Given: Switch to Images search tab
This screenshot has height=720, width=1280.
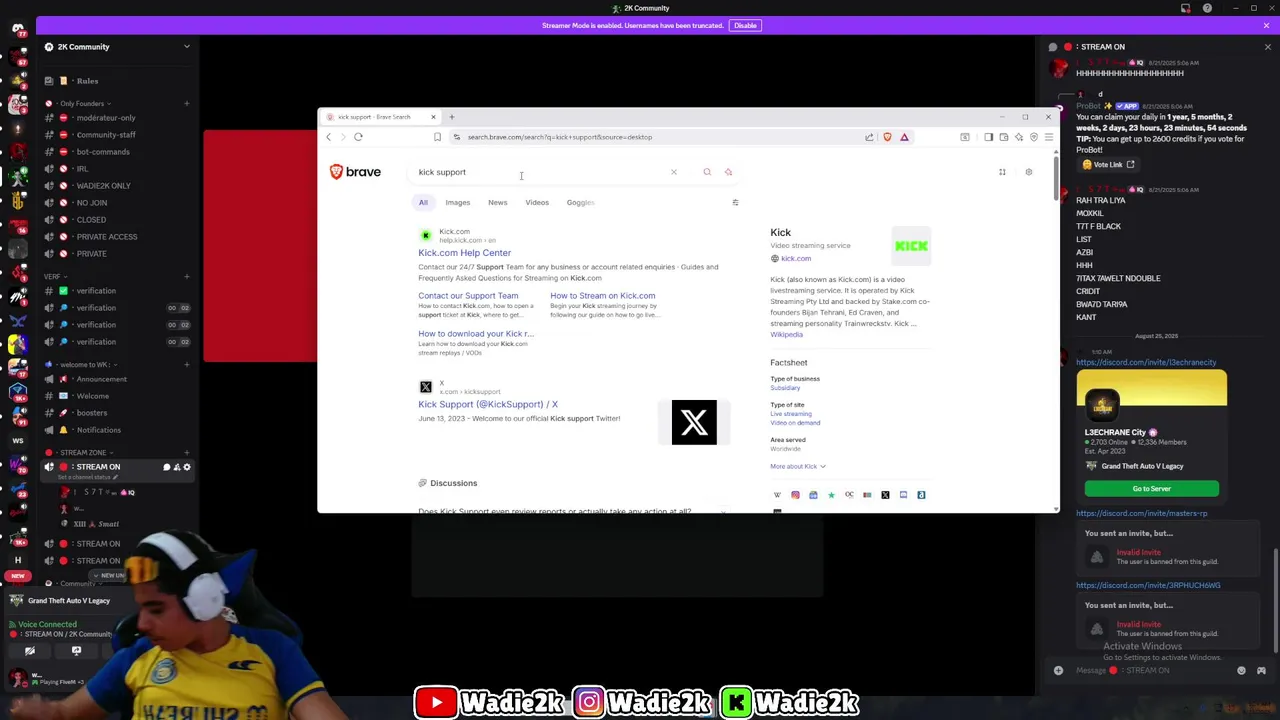Looking at the screenshot, I should 457,202.
